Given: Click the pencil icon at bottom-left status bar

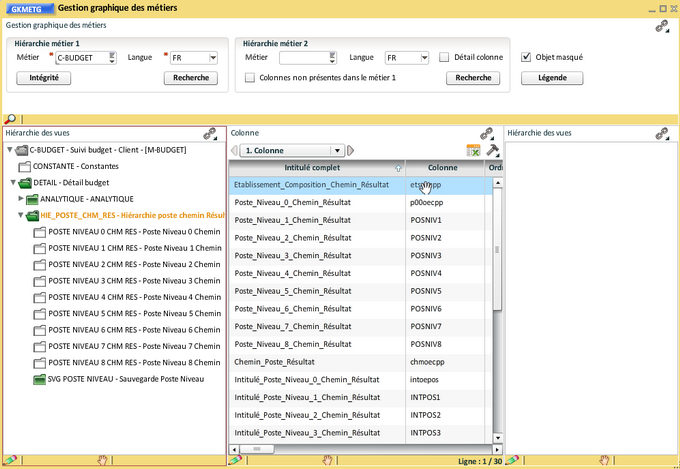Looking at the screenshot, I should pos(10,460).
